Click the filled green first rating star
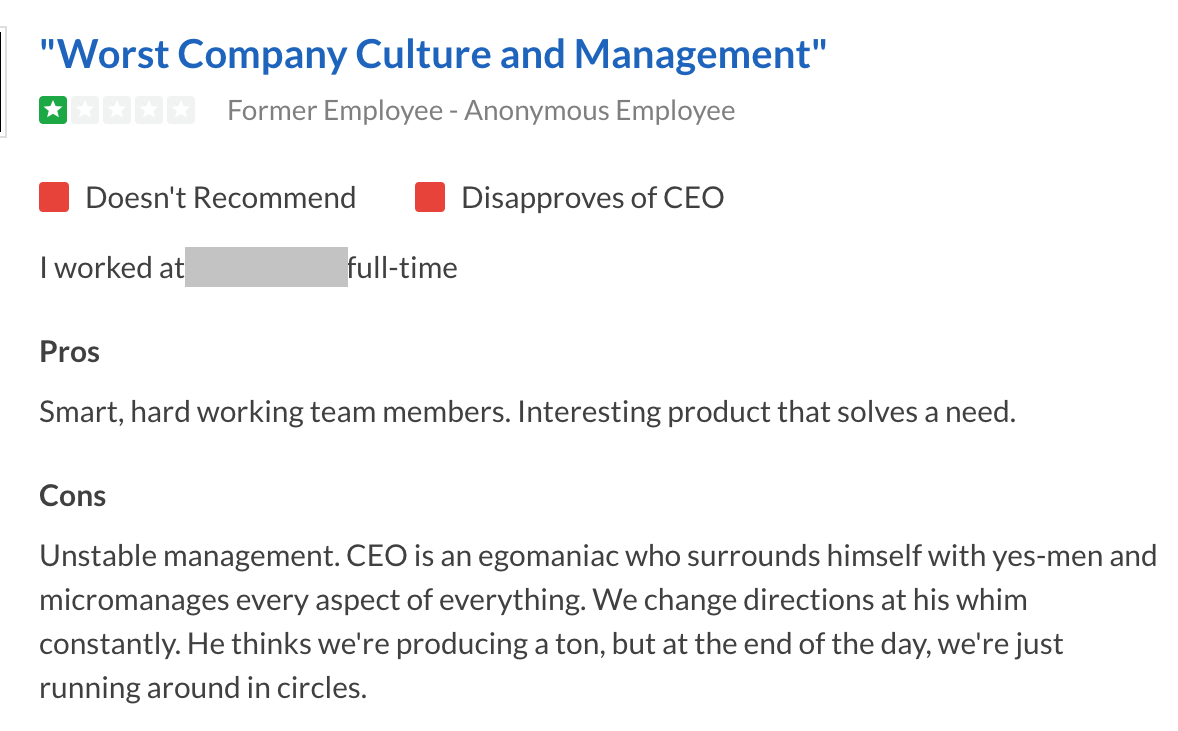This screenshot has height=731, width=1178. pos(53,110)
